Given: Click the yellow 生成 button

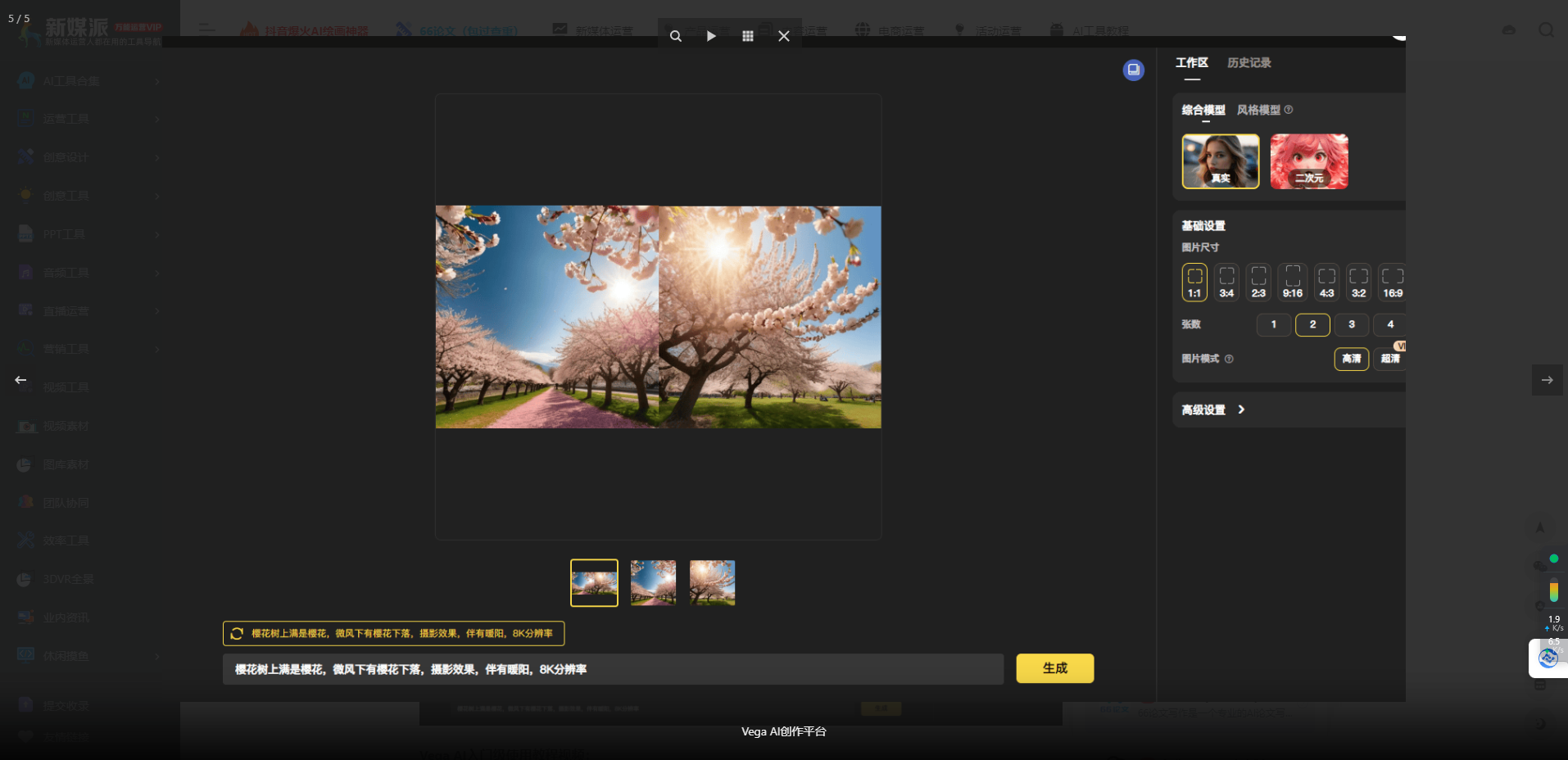Looking at the screenshot, I should [1054, 668].
